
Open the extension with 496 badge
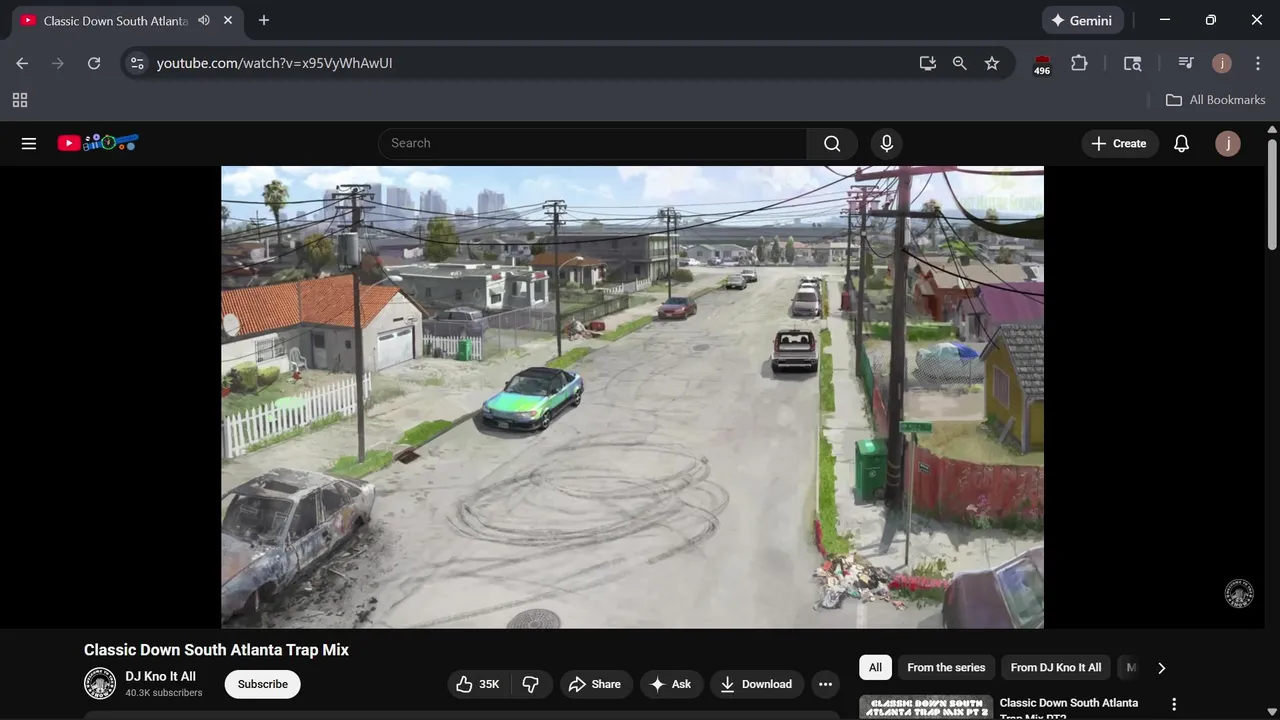(1042, 64)
